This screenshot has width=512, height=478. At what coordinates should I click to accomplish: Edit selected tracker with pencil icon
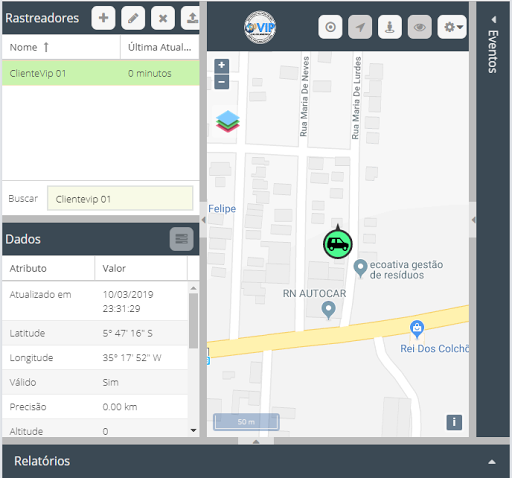[133, 18]
